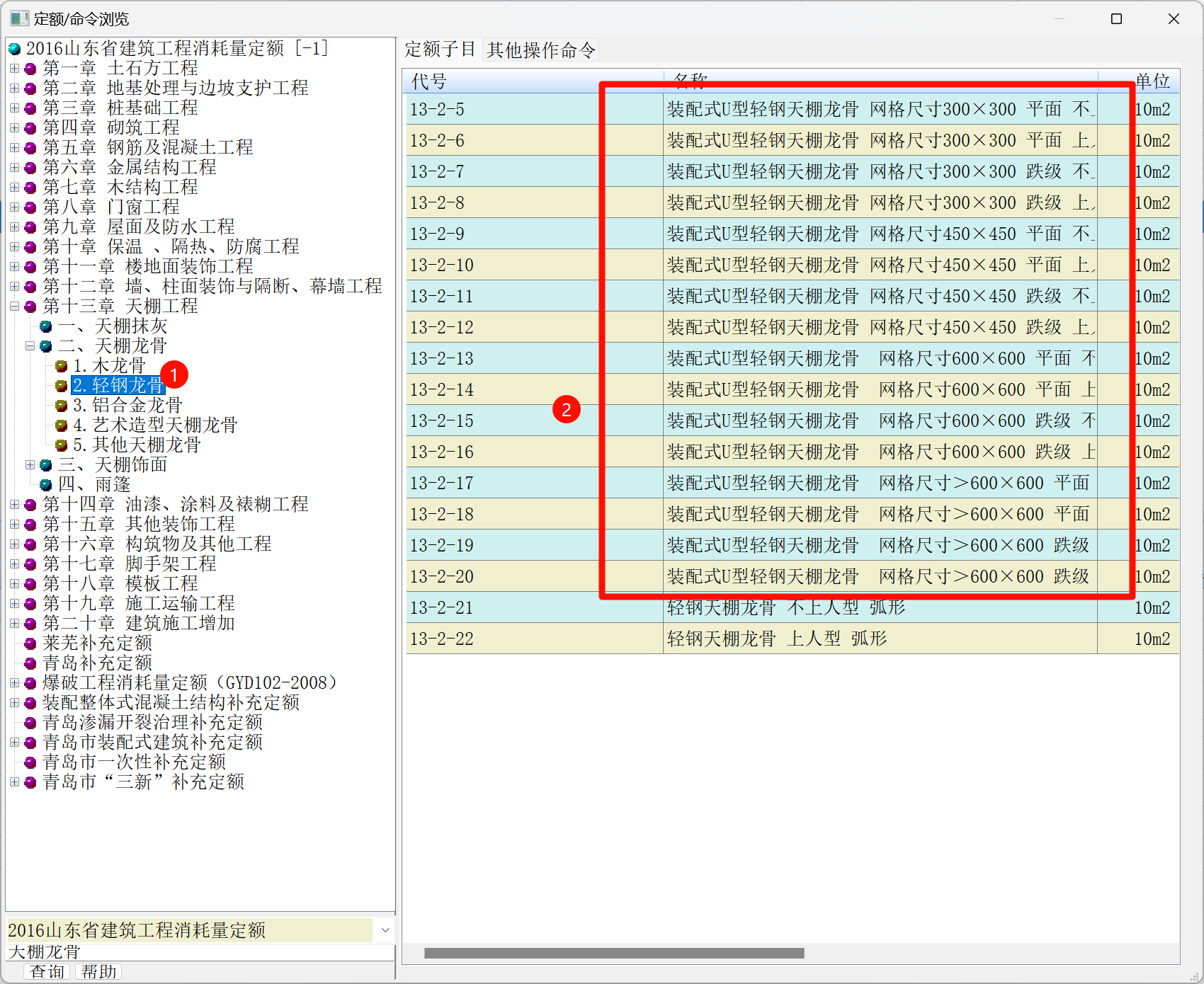Select tree item 第七章 木结构工程
This screenshot has width=1204, height=984.
point(120,188)
